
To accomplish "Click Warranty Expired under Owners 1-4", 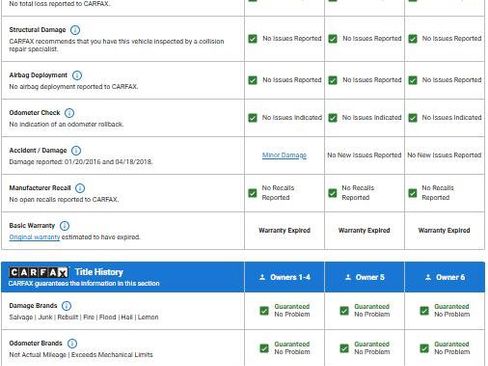I will (x=284, y=230).
